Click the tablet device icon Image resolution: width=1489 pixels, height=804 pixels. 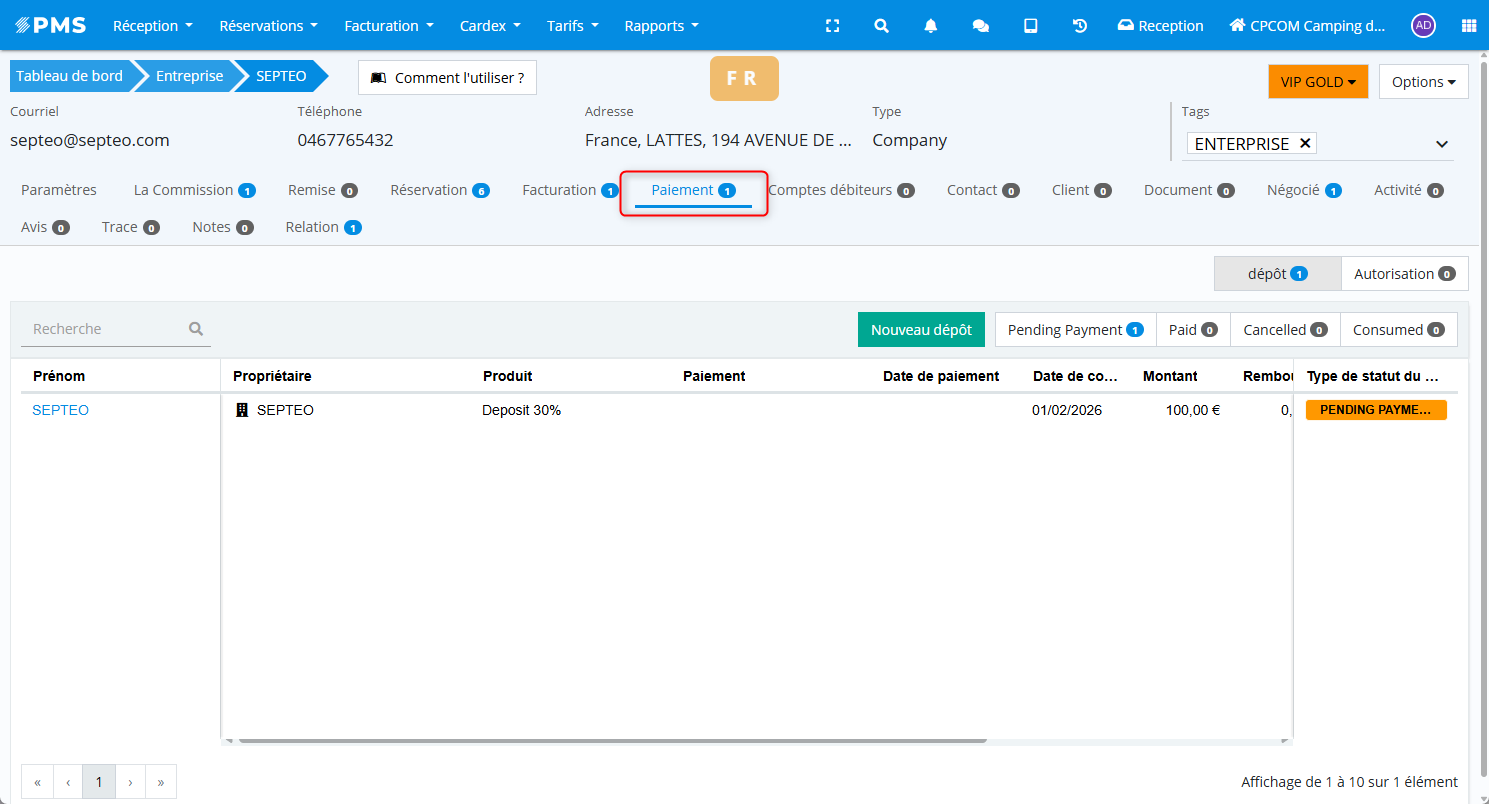(x=1030, y=26)
